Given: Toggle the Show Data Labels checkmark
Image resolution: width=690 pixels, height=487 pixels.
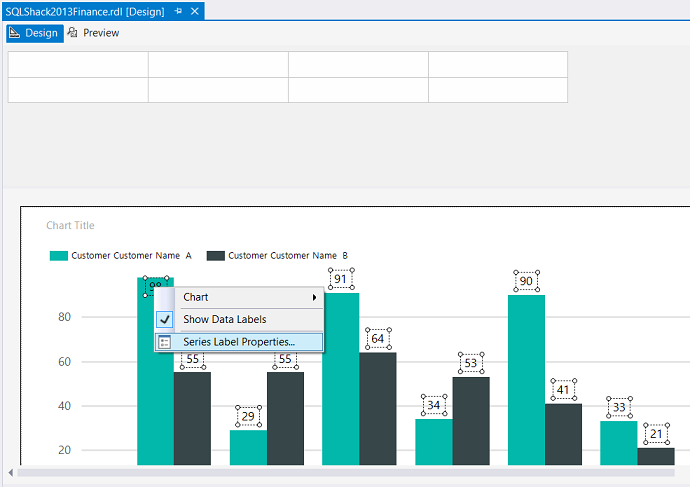Looking at the screenshot, I should [x=165, y=320].
